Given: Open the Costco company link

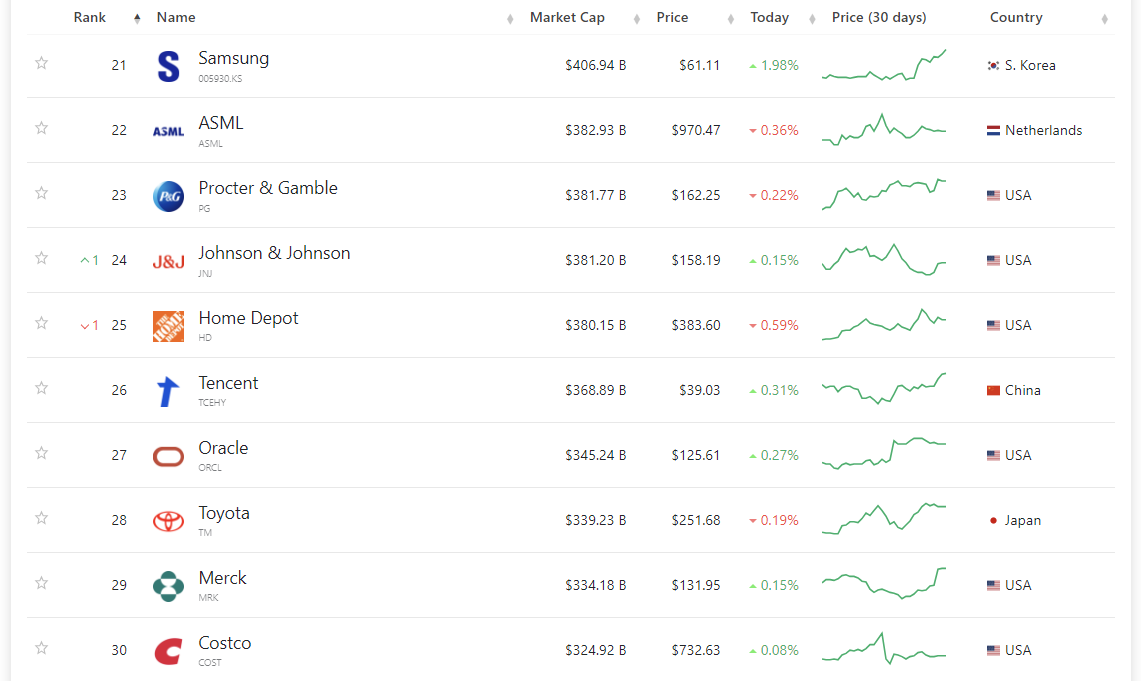Looking at the screenshot, I should coord(225,643).
